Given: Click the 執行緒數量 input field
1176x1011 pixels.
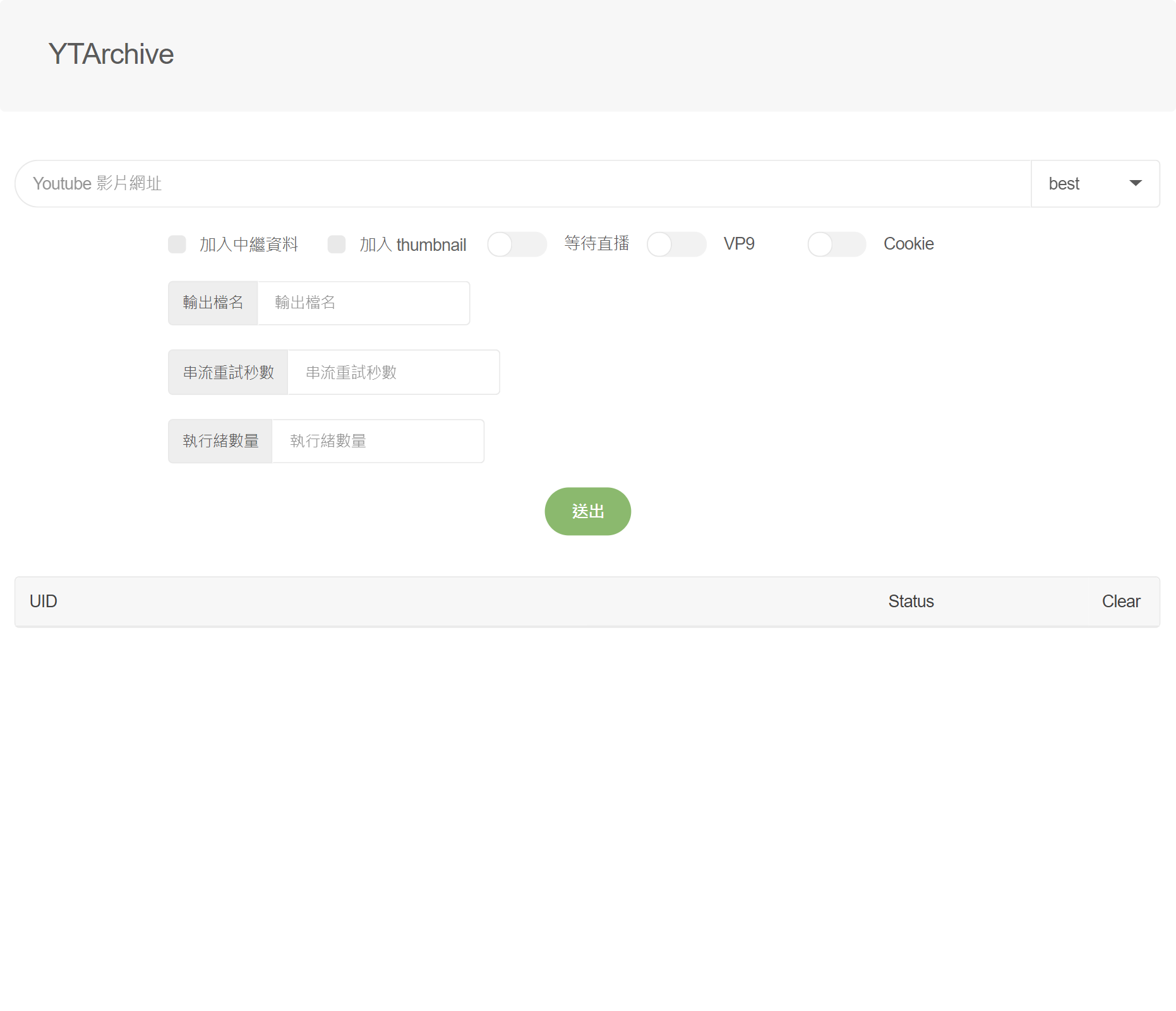Looking at the screenshot, I should 378,442.
